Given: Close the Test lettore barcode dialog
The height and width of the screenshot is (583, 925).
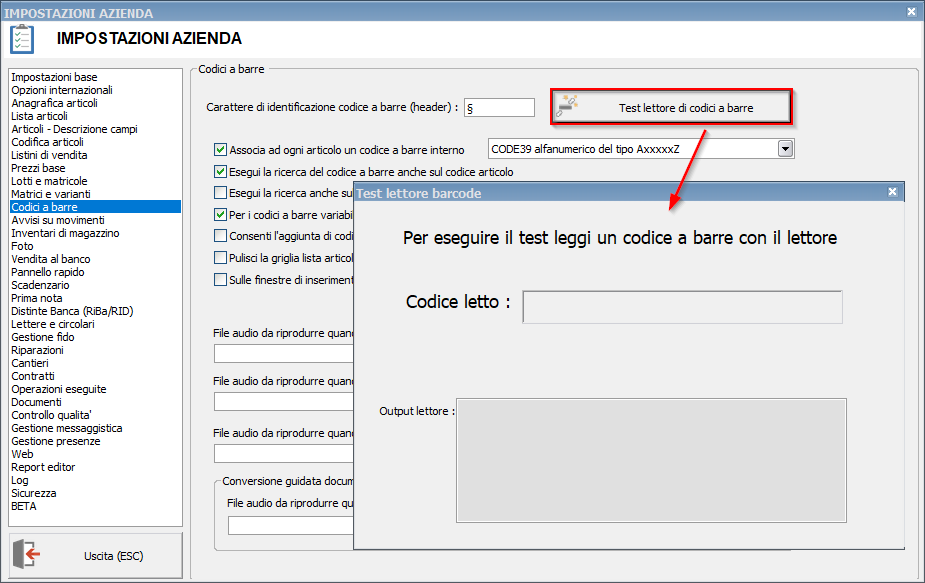Looking at the screenshot, I should point(892,192).
